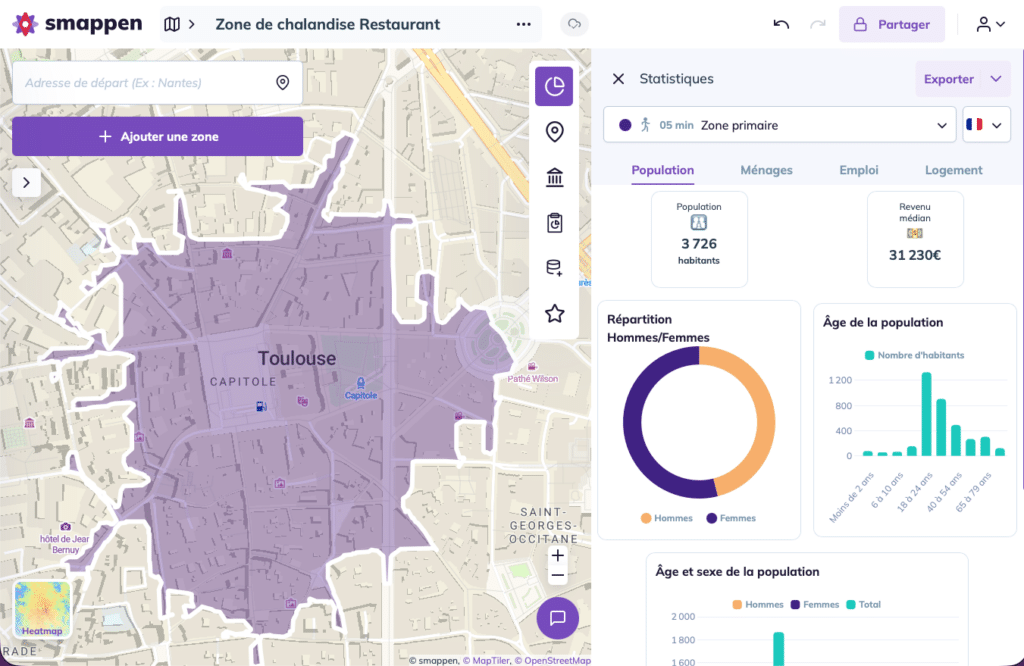
Task: Redo the last action
Action: (x=817, y=24)
